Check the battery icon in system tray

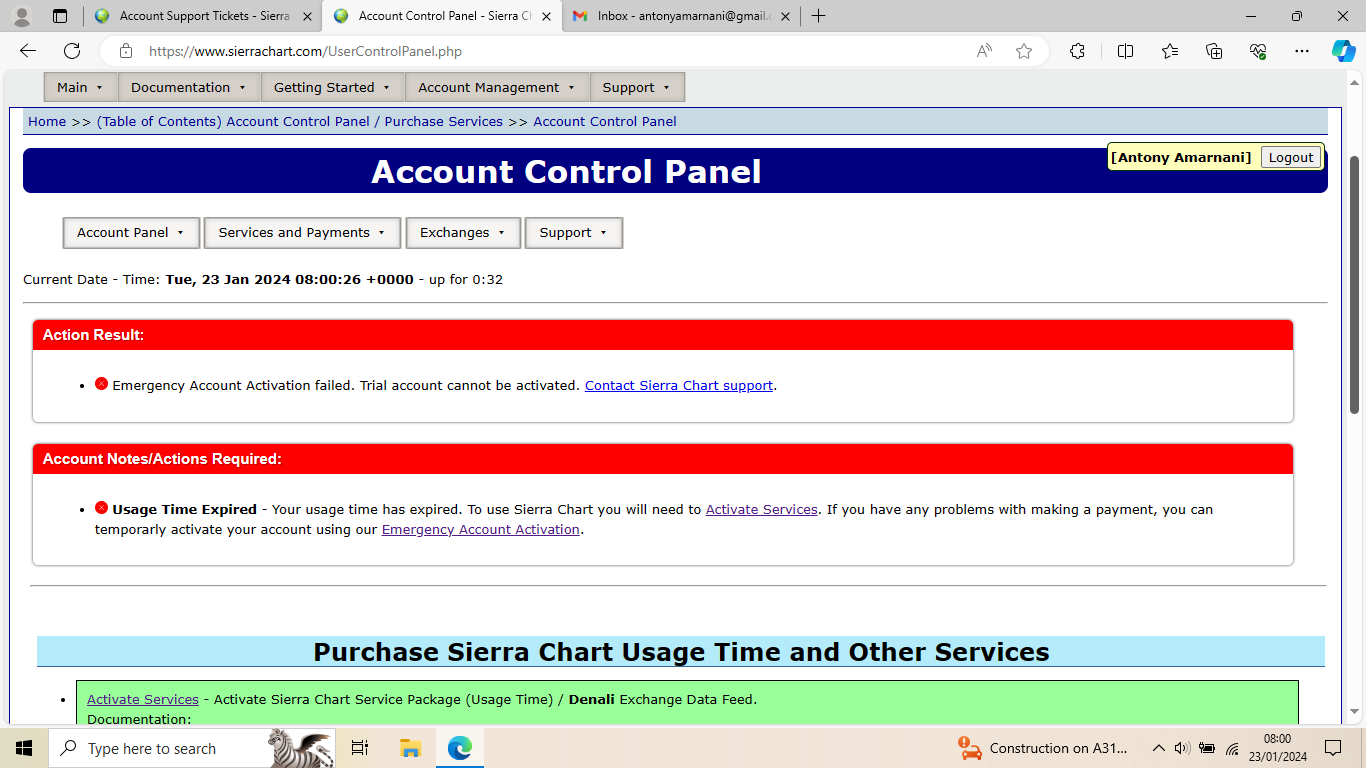(1207, 748)
